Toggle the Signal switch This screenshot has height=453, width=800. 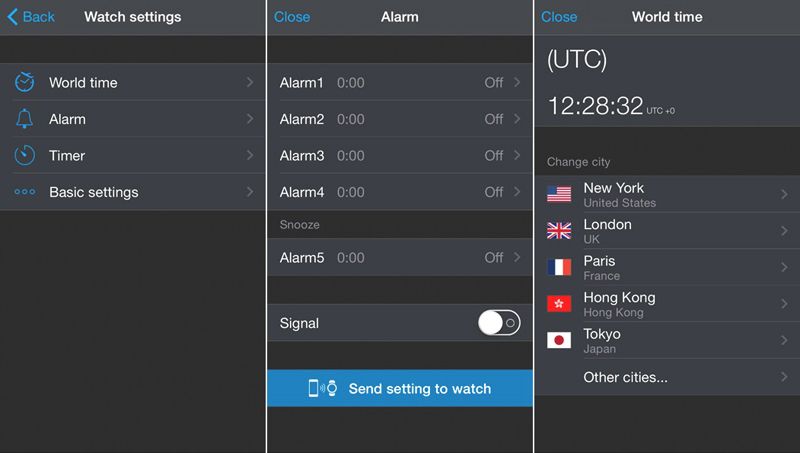(498, 323)
